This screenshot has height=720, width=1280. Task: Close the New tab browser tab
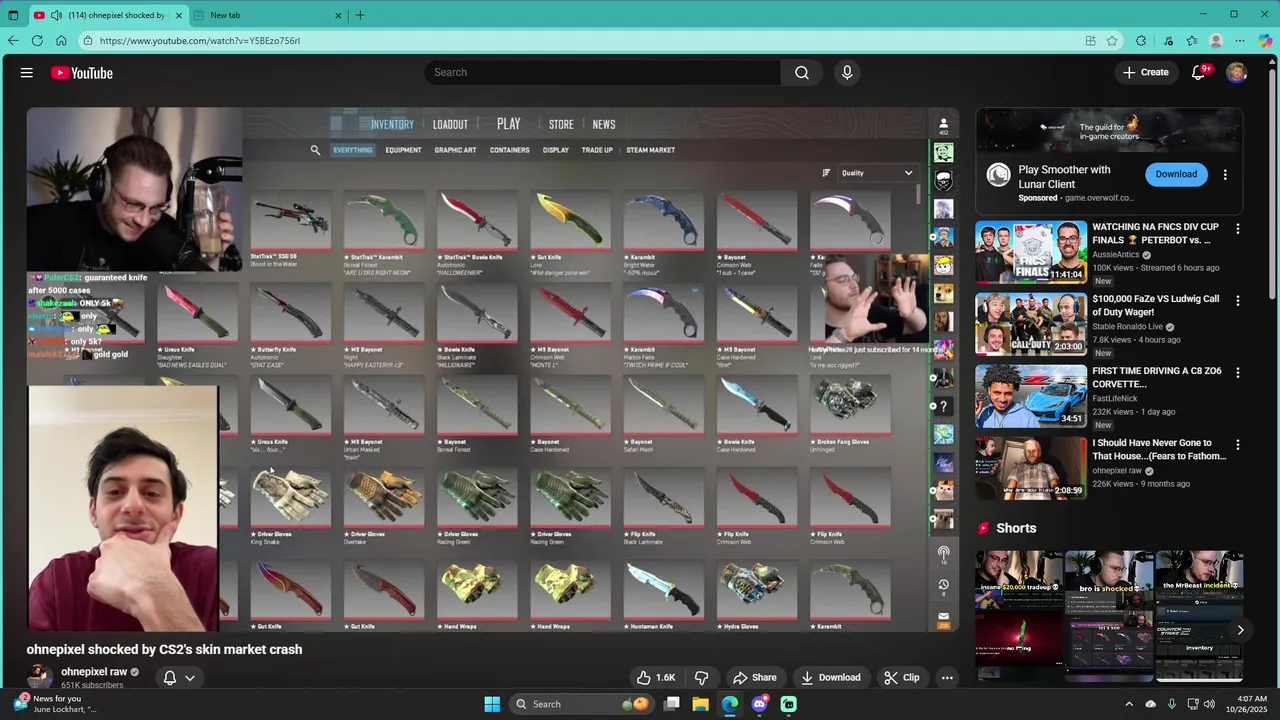click(x=338, y=15)
